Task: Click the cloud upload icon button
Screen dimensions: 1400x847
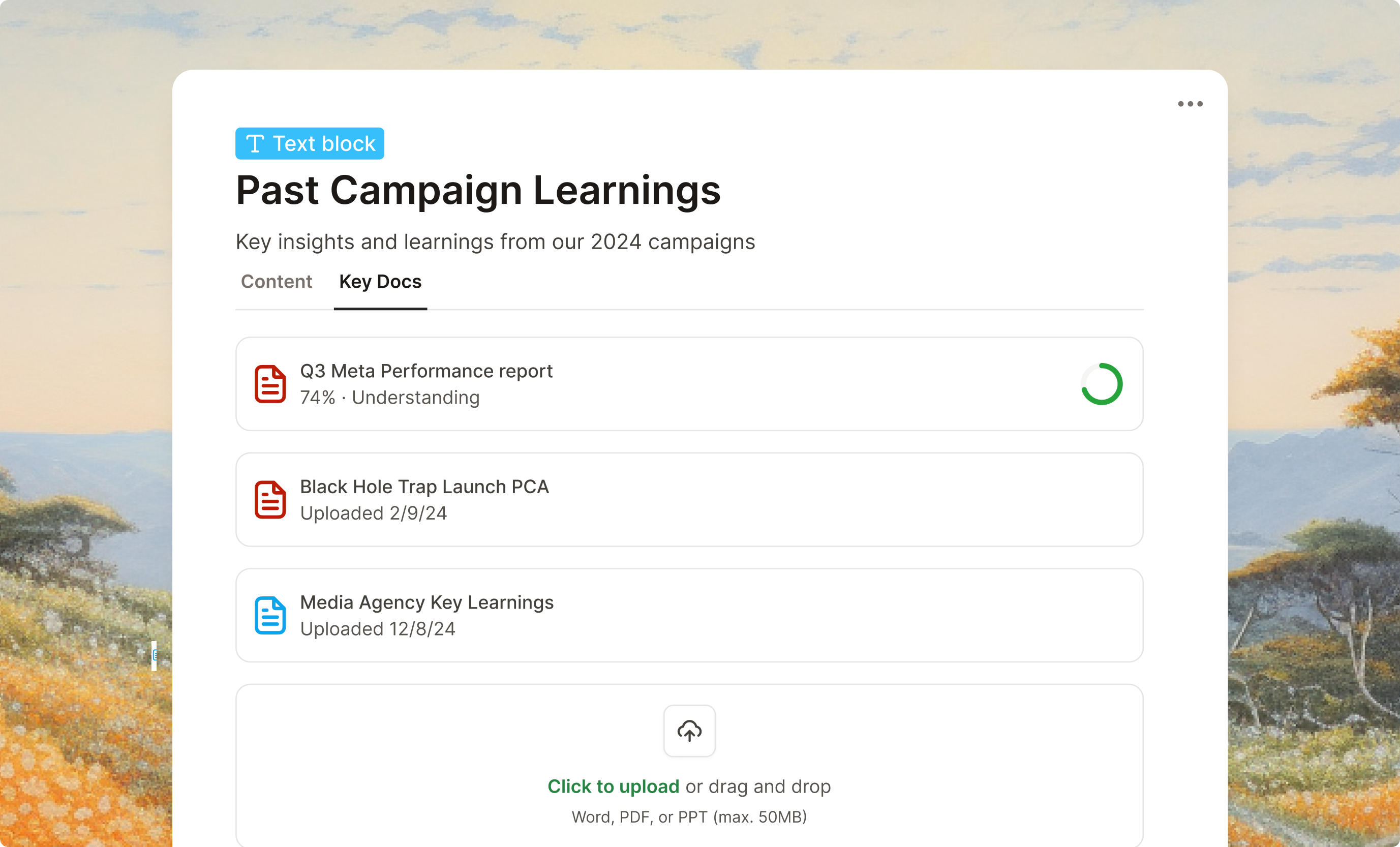Action: pyautogui.click(x=689, y=731)
